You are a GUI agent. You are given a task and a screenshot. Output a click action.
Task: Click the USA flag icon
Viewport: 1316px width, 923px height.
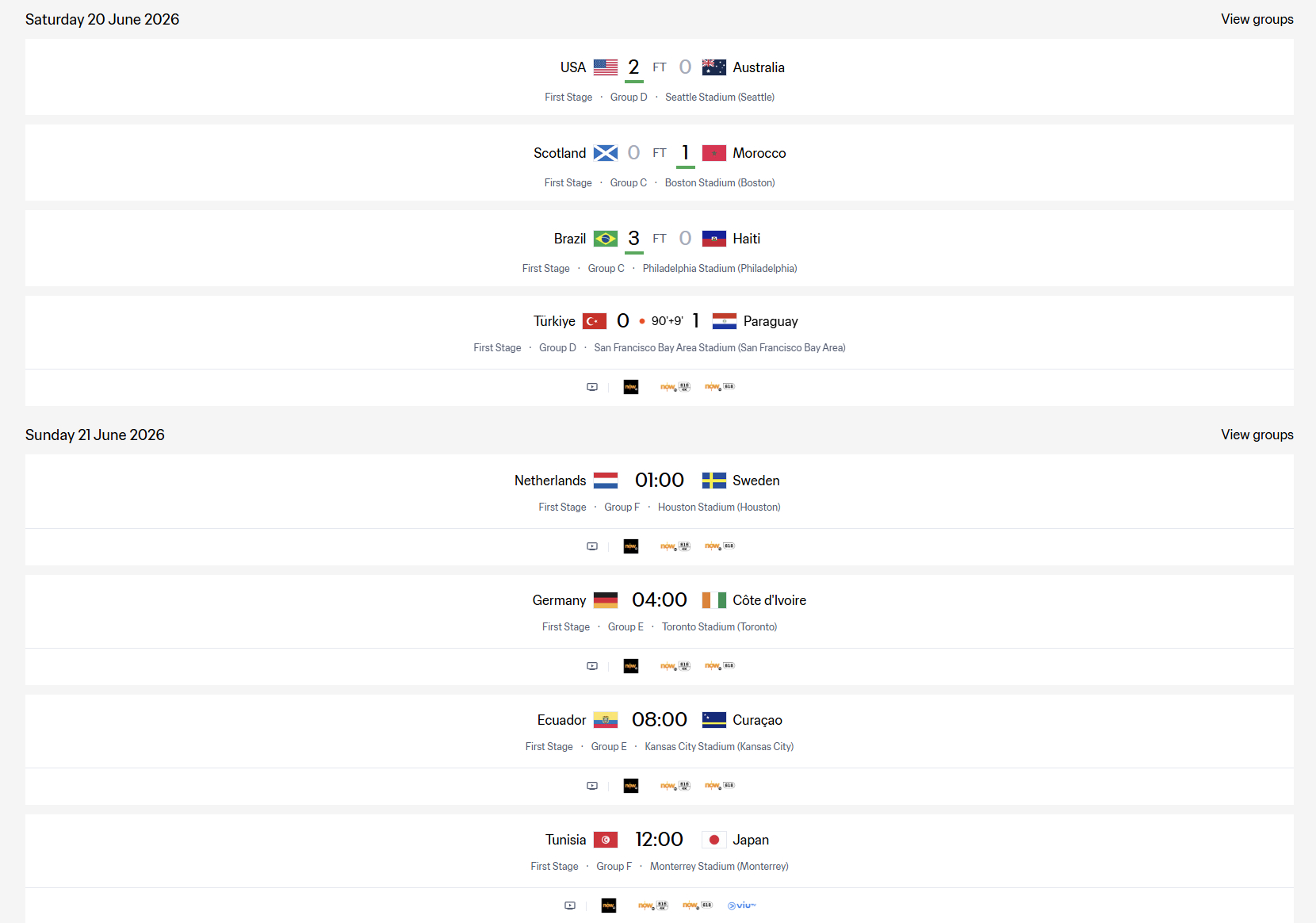(x=606, y=67)
